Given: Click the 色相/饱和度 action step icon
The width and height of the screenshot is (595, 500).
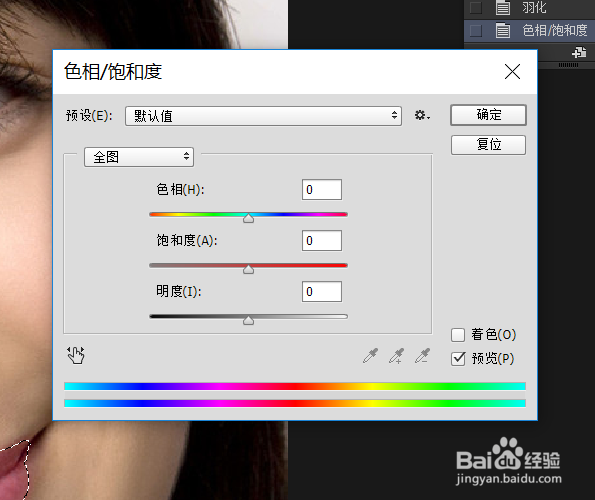Looking at the screenshot, I should pyautogui.click(x=503, y=30).
